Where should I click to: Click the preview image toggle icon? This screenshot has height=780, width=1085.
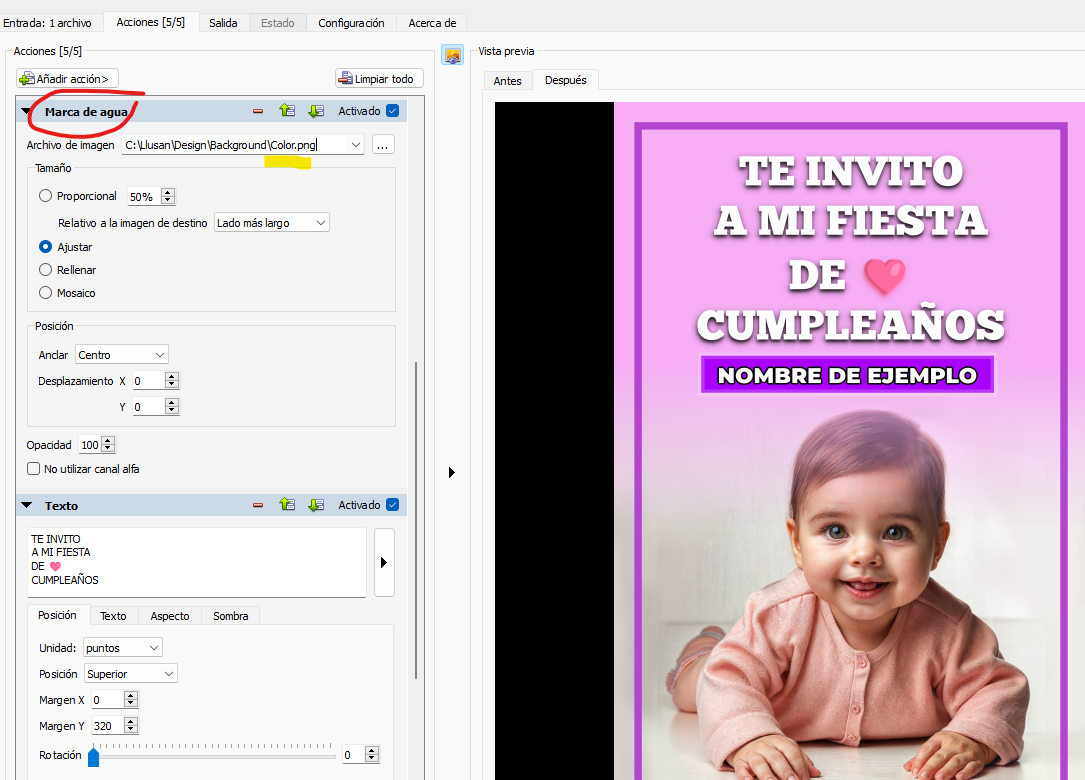pyautogui.click(x=453, y=56)
